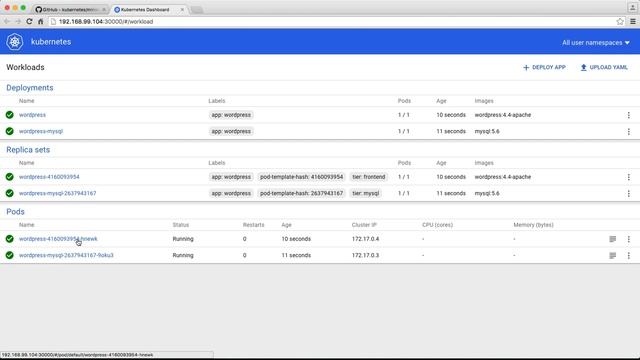Bookmark this page with star icon
640x360 pixels.
coord(620,21)
